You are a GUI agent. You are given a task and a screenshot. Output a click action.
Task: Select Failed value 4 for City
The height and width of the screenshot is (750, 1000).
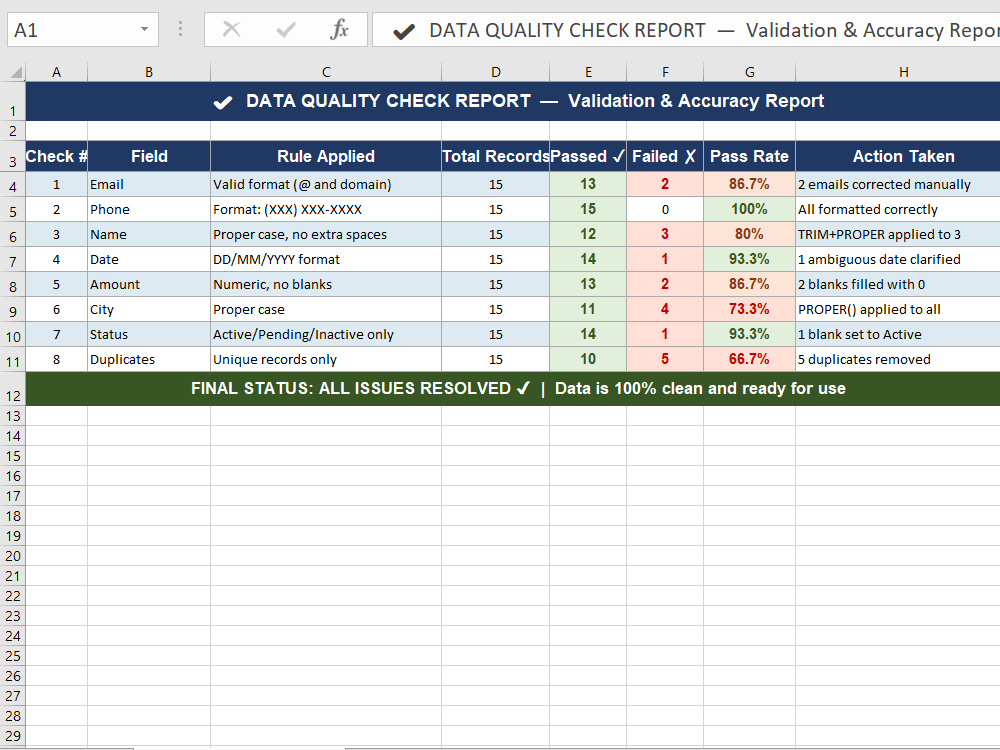click(x=665, y=309)
